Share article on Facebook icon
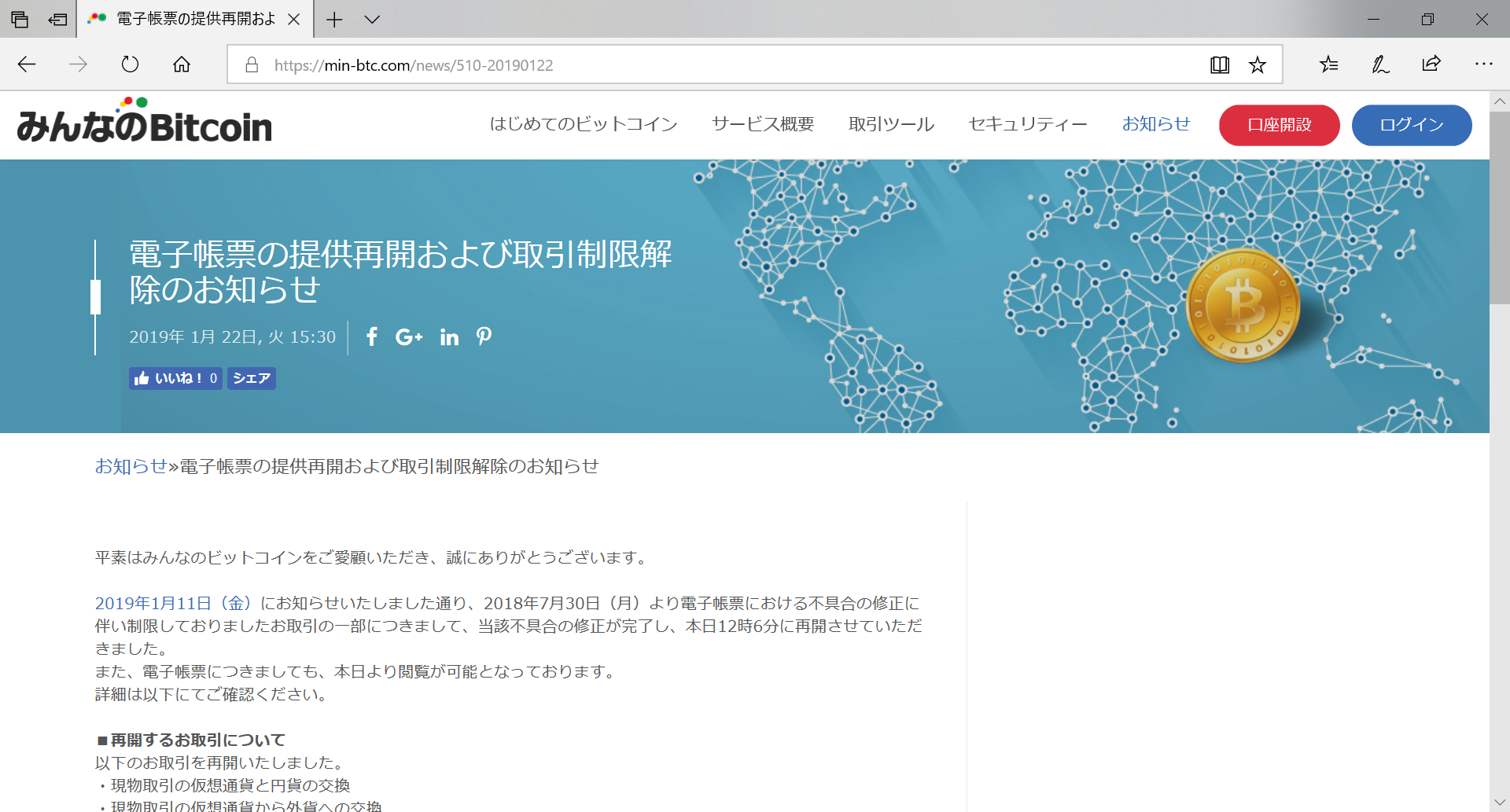 click(x=372, y=336)
